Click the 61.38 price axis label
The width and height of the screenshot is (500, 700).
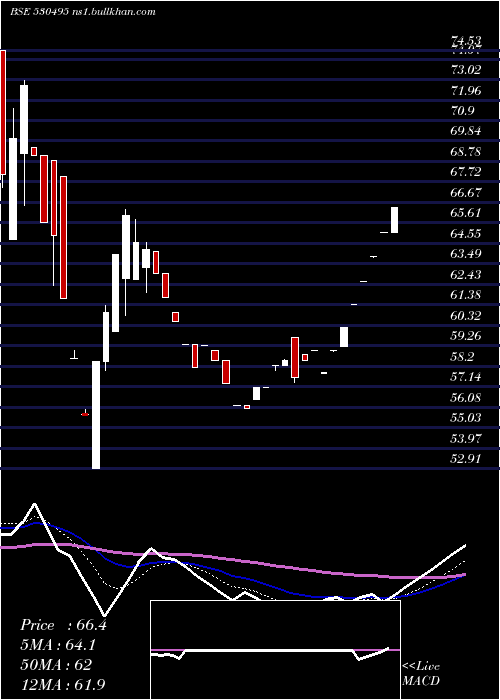click(466, 295)
